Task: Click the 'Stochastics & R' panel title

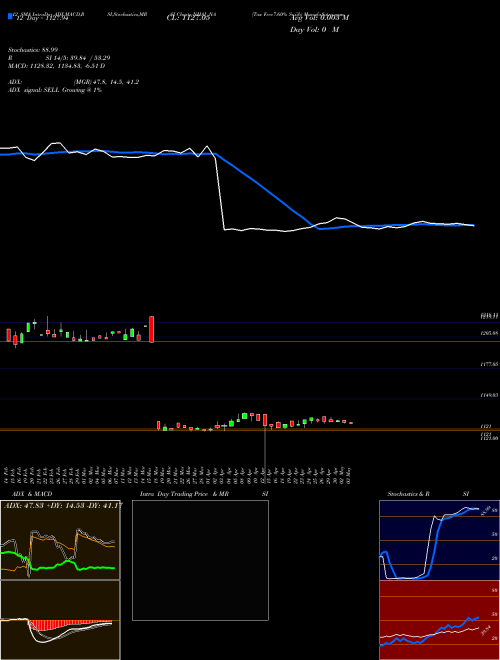Action: click(409, 494)
